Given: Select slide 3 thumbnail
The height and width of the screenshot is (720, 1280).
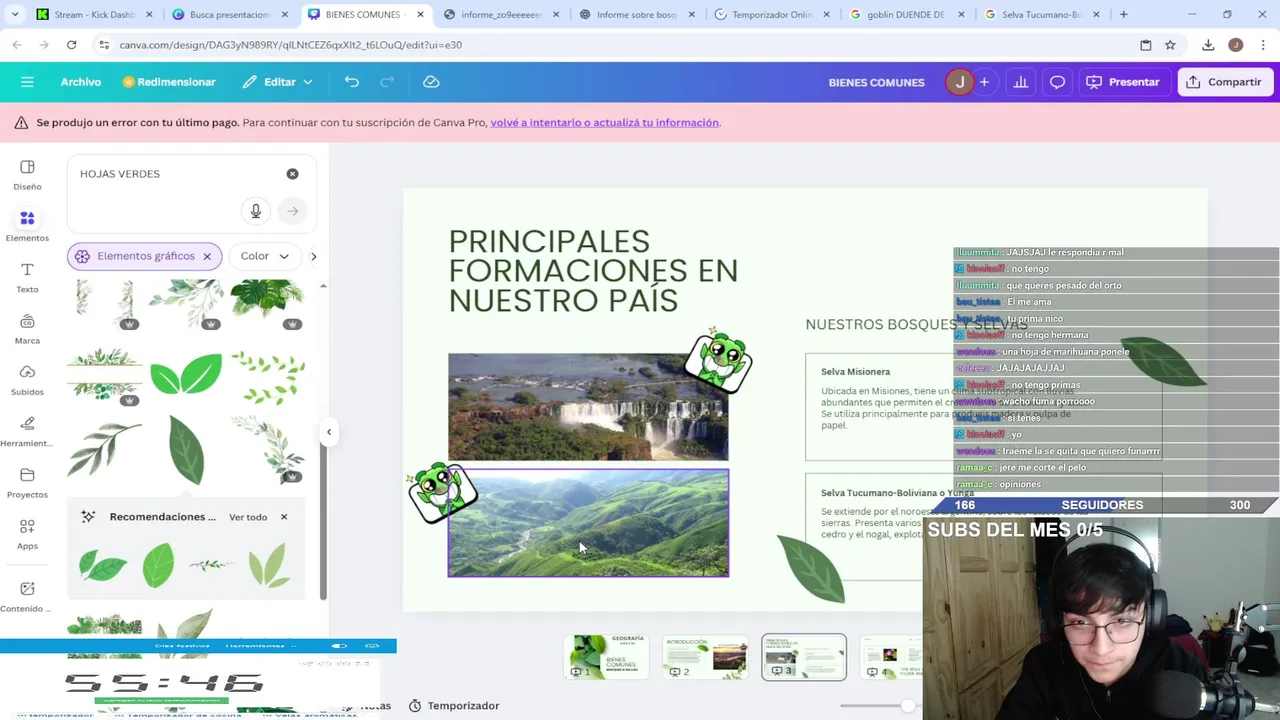Looking at the screenshot, I should [804, 657].
